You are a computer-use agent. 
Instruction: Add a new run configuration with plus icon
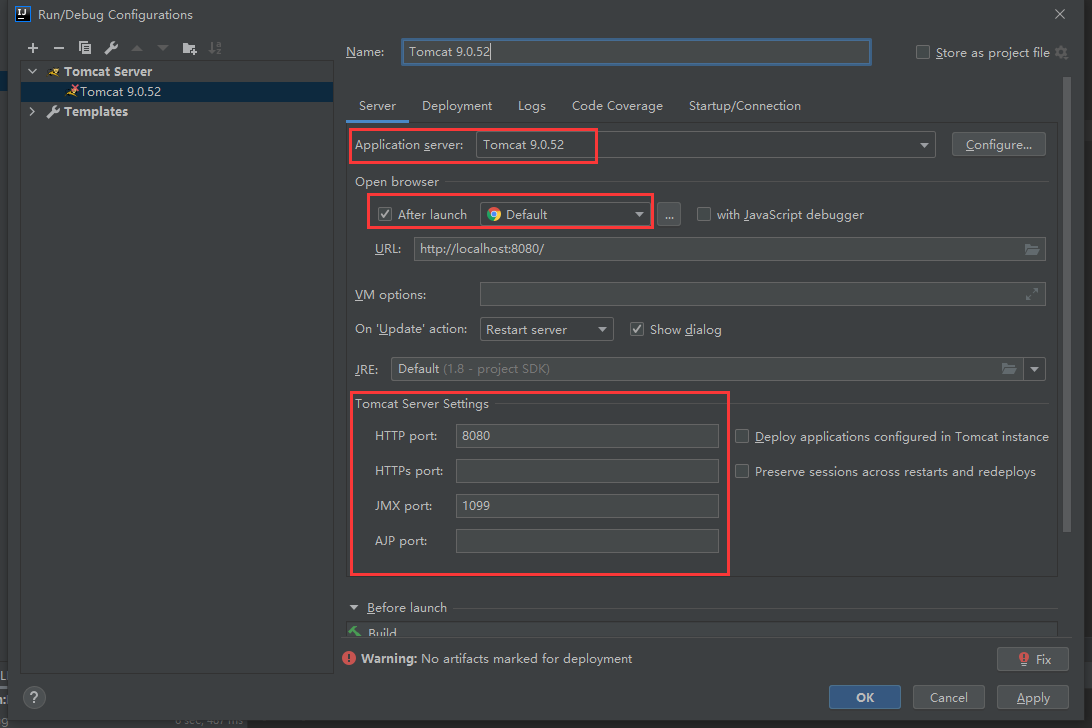pos(33,48)
